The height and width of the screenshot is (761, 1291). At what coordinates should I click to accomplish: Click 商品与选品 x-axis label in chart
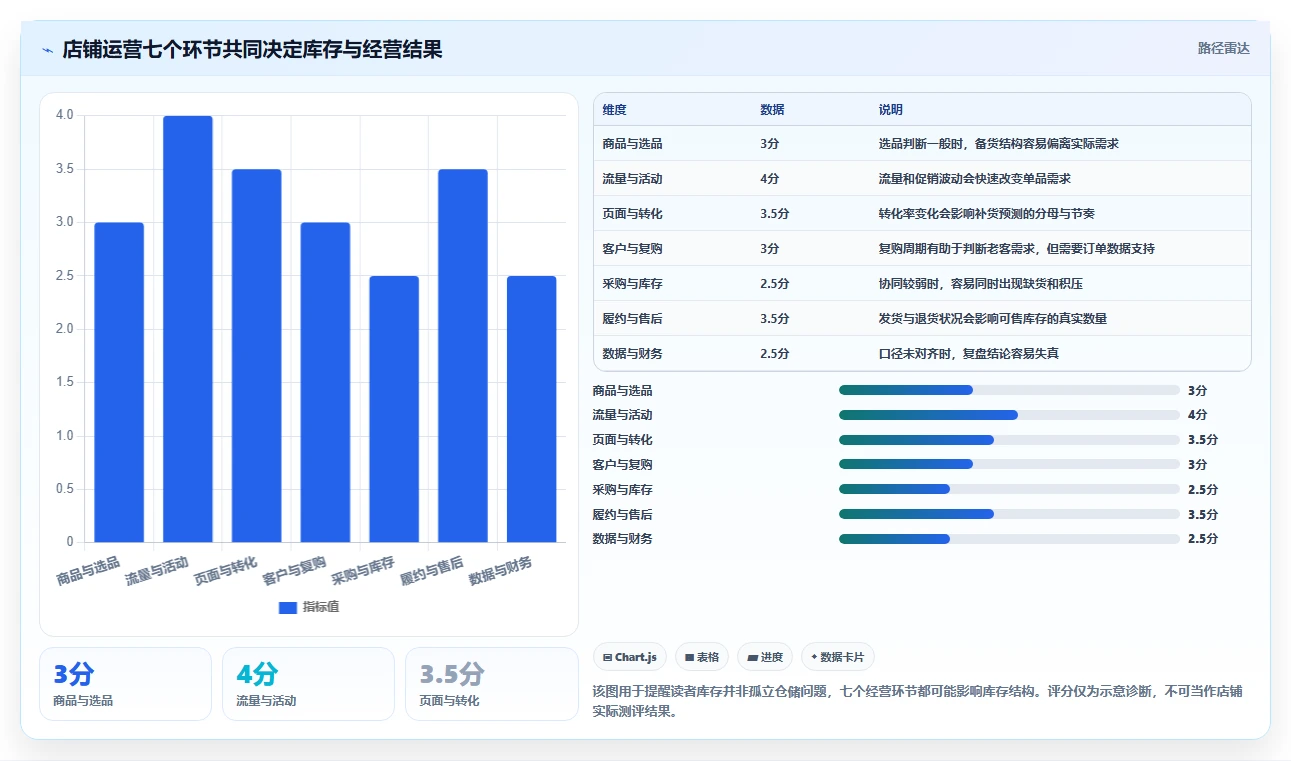pyautogui.click(x=88, y=570)
